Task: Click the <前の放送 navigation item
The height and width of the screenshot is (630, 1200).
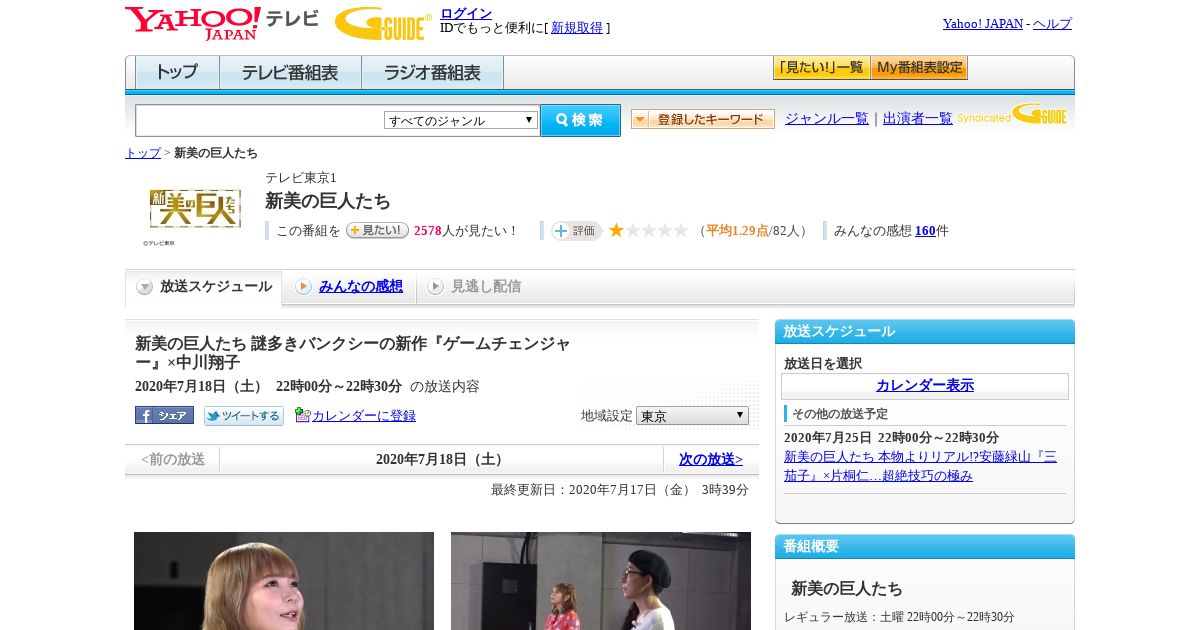Action: coord(173,459)
